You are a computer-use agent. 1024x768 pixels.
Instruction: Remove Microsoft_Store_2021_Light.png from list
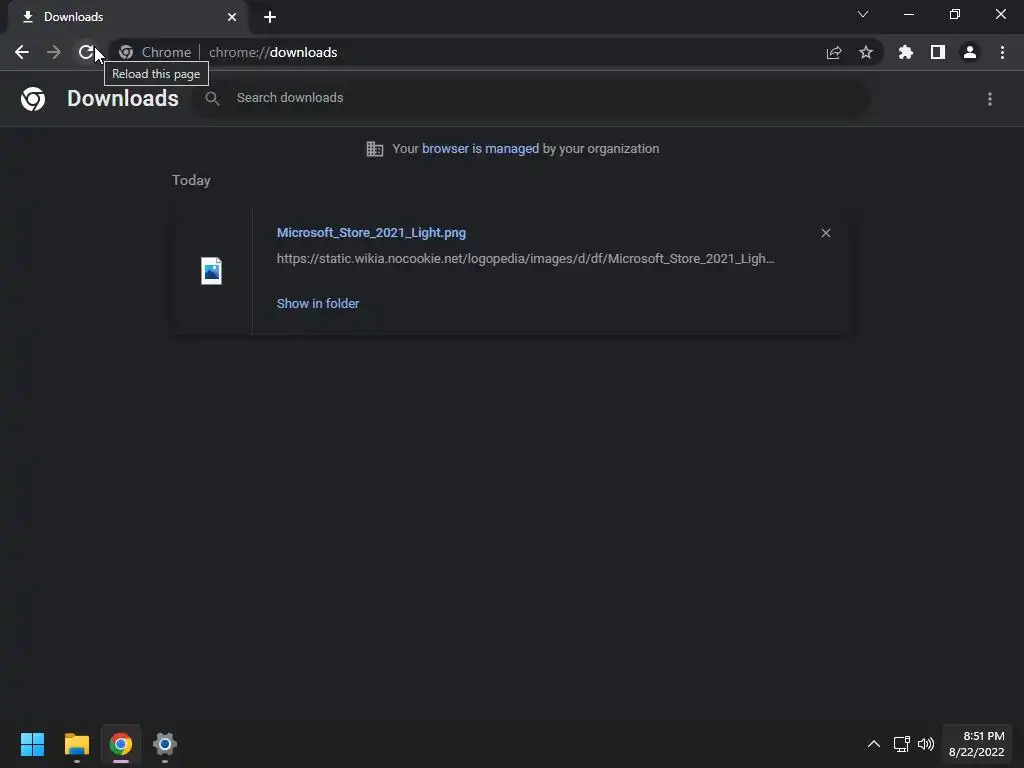click(x=826, y=233)
